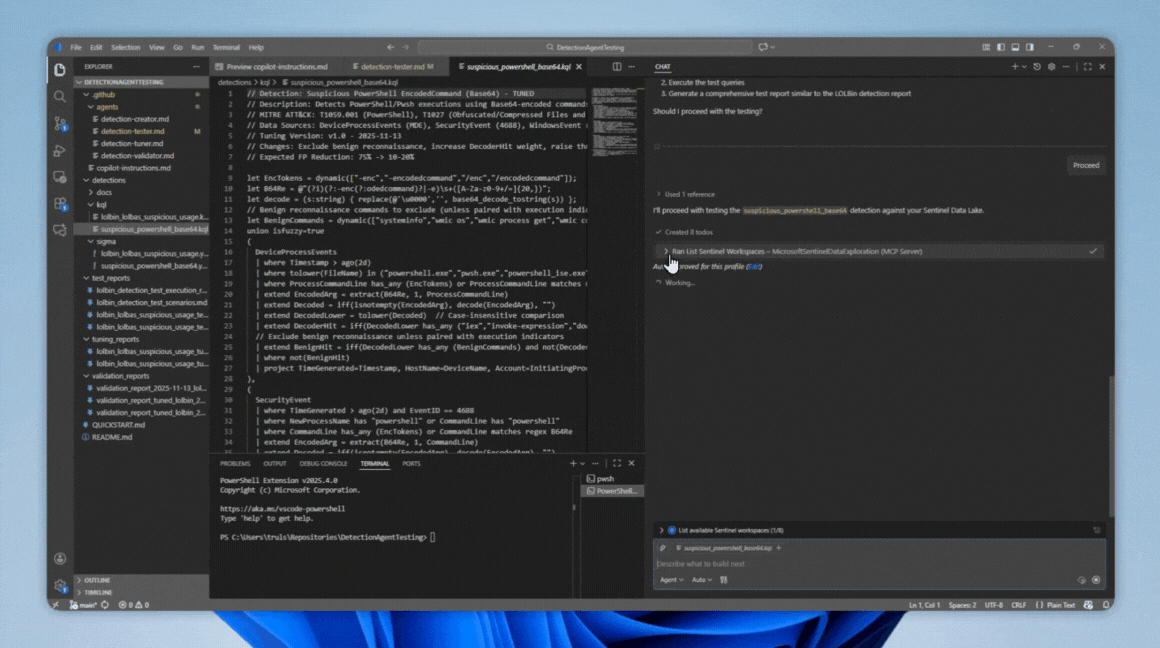Image resolution: width=1160 pixels, height=648 pixels.
Task: Show chat history clock icon
Action: 1037,67
